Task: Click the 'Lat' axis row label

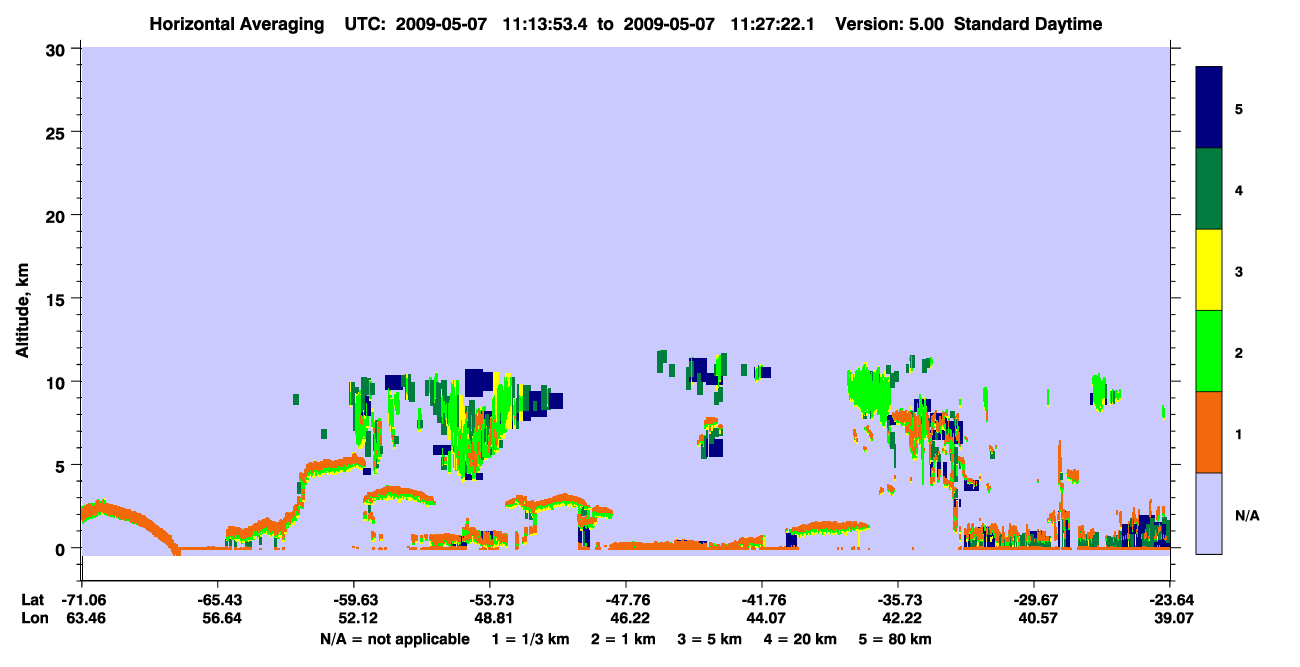Action: (x=33, y=600)
